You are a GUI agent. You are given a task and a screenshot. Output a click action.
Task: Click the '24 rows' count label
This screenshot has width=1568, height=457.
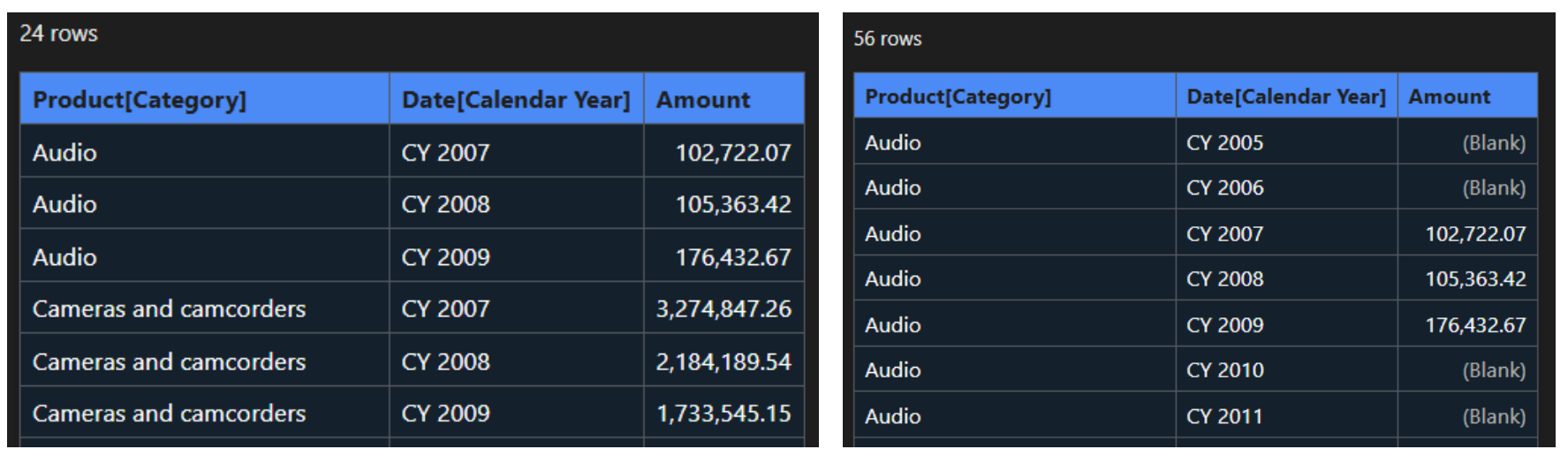[x=58, y=34]
